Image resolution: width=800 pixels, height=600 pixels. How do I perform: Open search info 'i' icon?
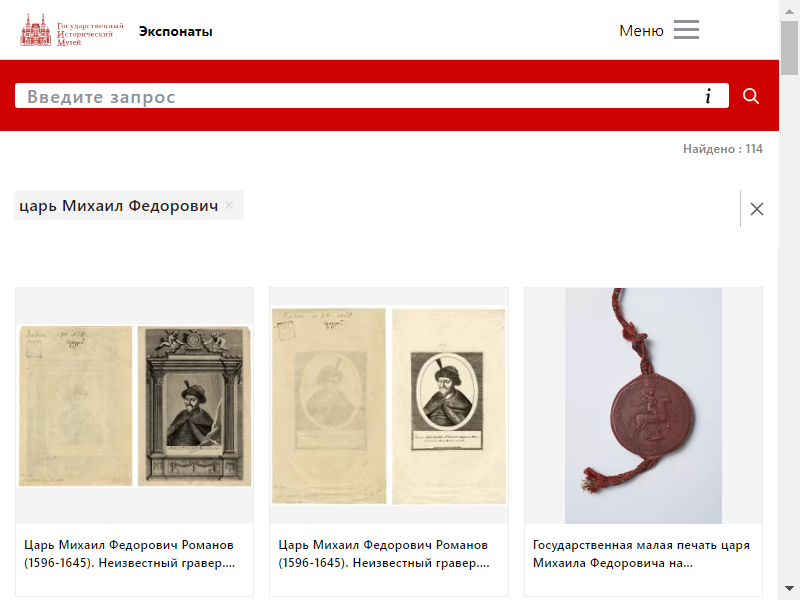708,96
